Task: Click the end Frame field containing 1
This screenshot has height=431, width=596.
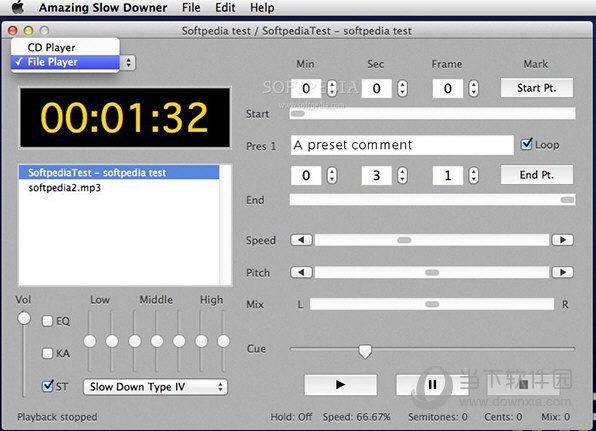Action: coord(447,175)
